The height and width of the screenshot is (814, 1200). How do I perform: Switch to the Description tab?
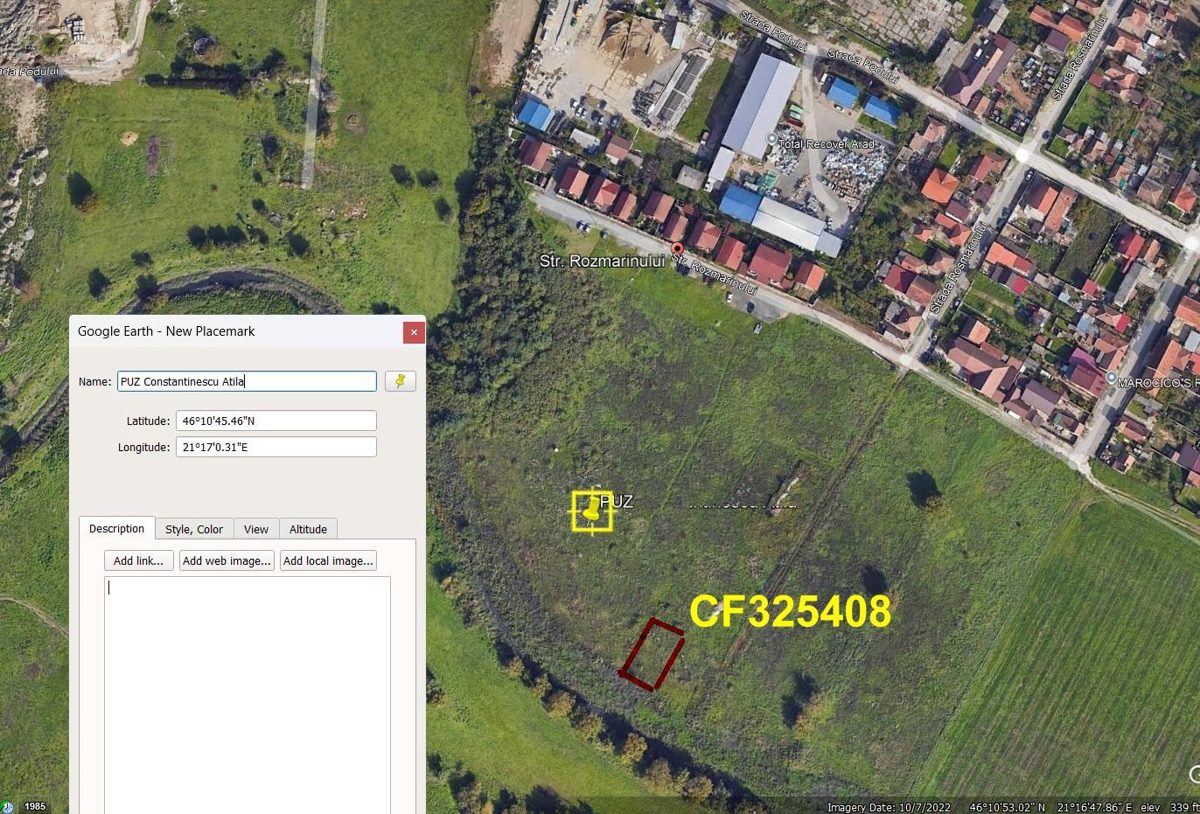(117, 529)
